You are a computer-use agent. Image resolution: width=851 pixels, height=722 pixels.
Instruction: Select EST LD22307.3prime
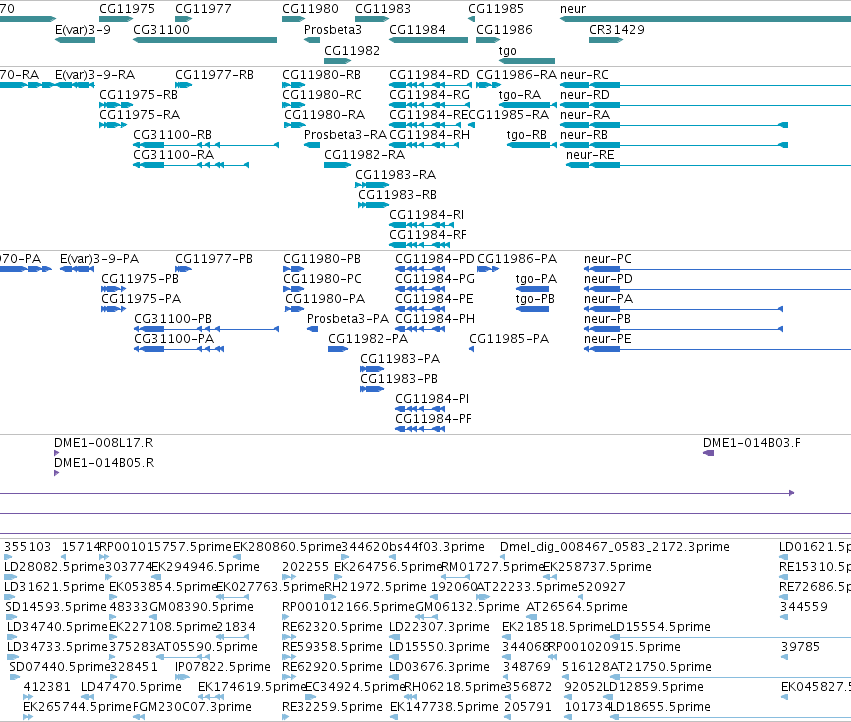click(x=439, y=627)
